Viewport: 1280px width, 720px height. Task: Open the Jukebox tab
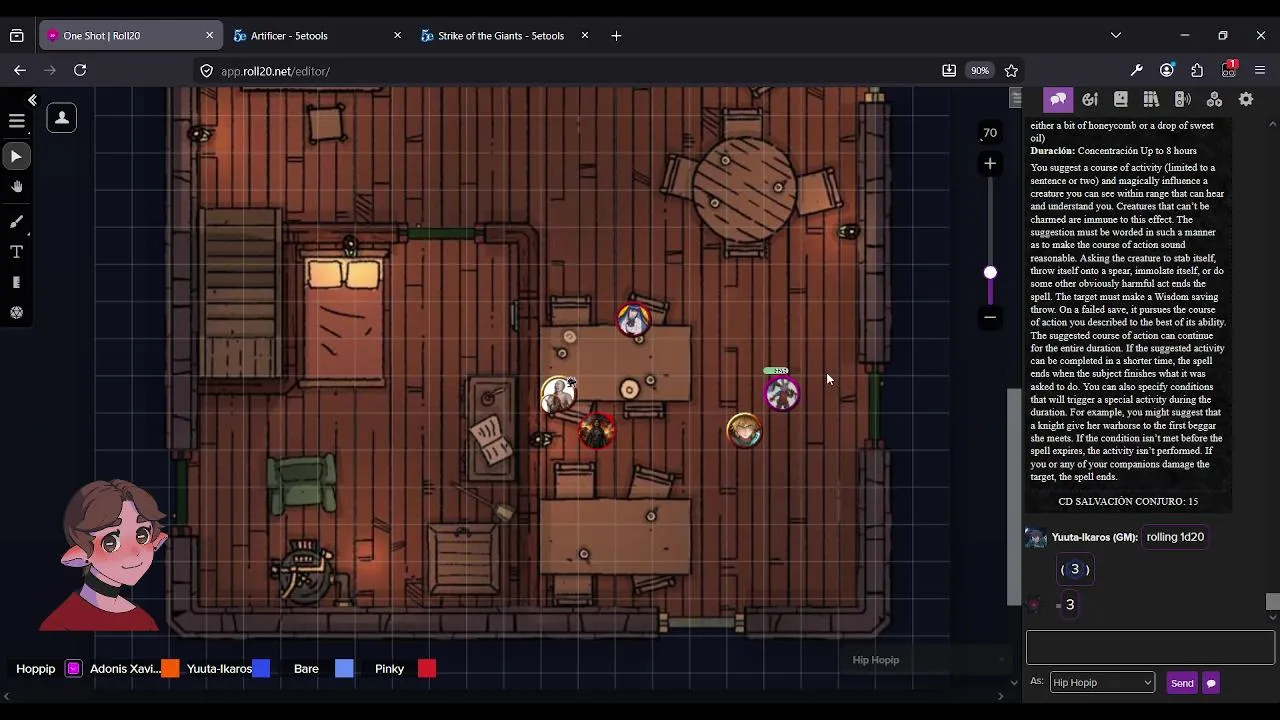[1183, 99]
